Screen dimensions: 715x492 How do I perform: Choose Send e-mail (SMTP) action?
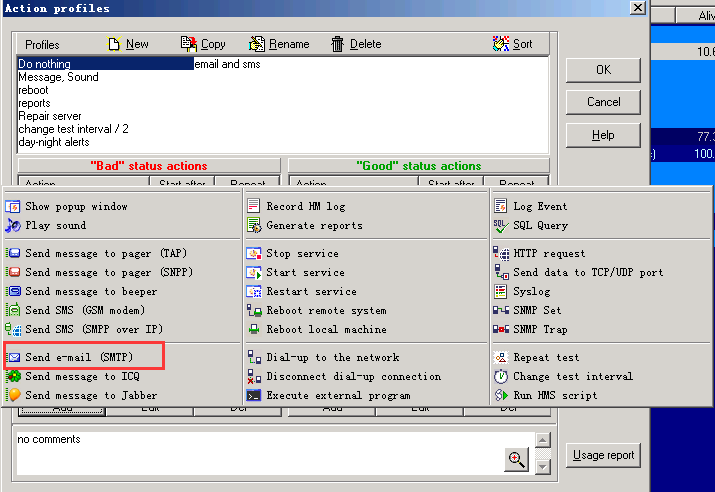pyautogui.click(x=80, y=357)
